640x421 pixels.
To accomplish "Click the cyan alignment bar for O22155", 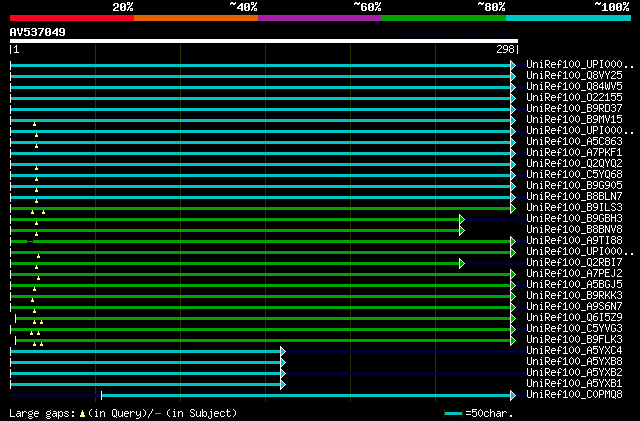I will (260, 98).
